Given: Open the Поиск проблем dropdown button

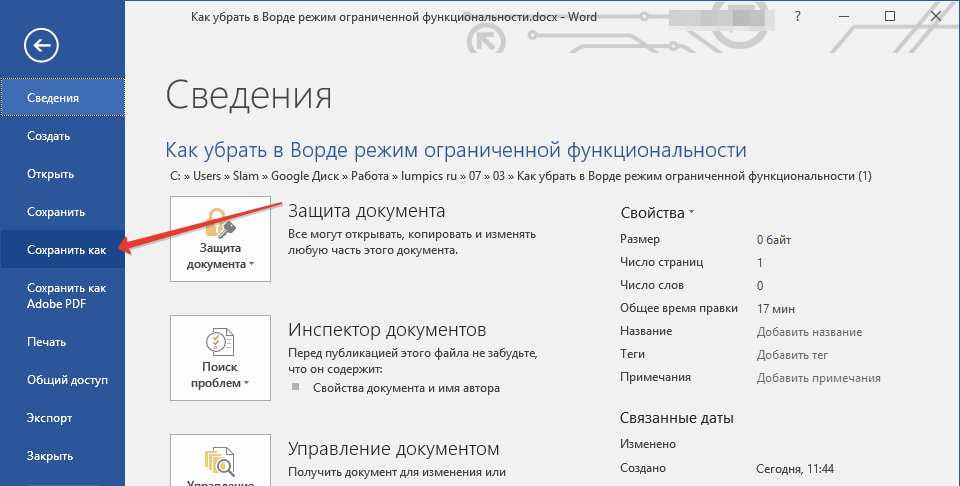Looking at the screenshot, I should tap(220, 358).
